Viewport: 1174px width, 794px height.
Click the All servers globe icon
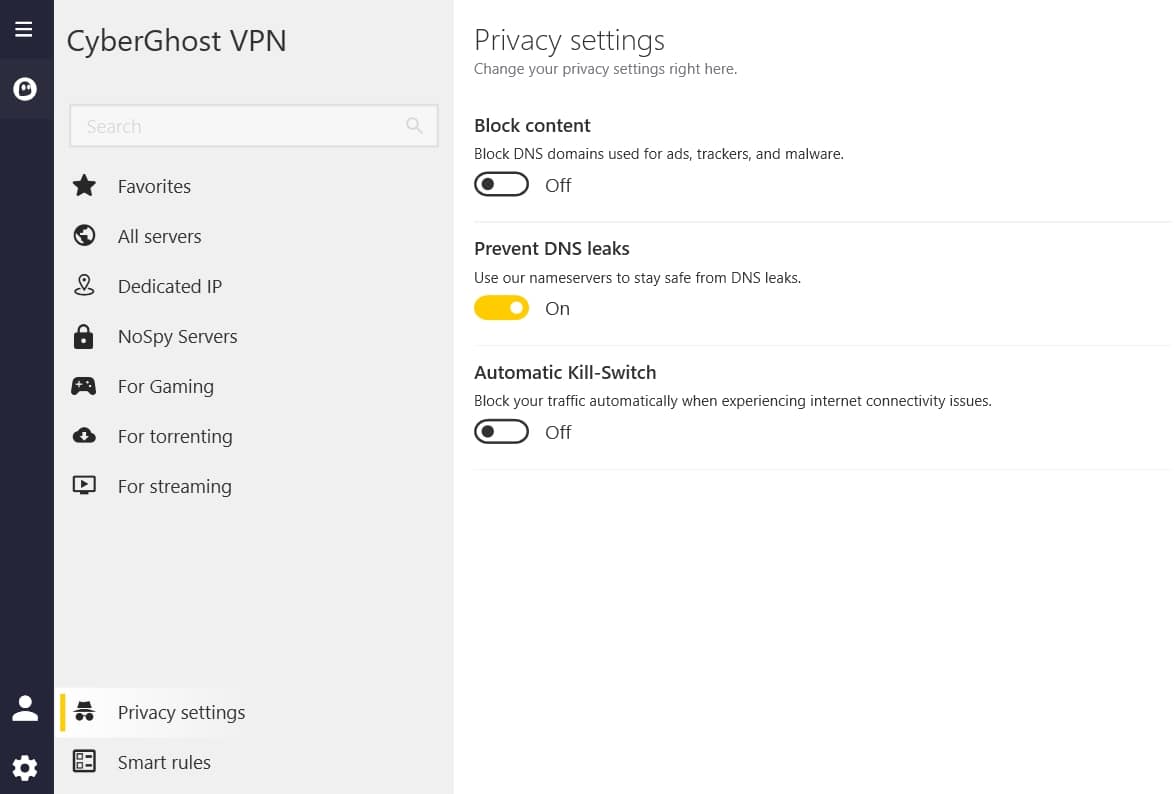pos(85,235)
